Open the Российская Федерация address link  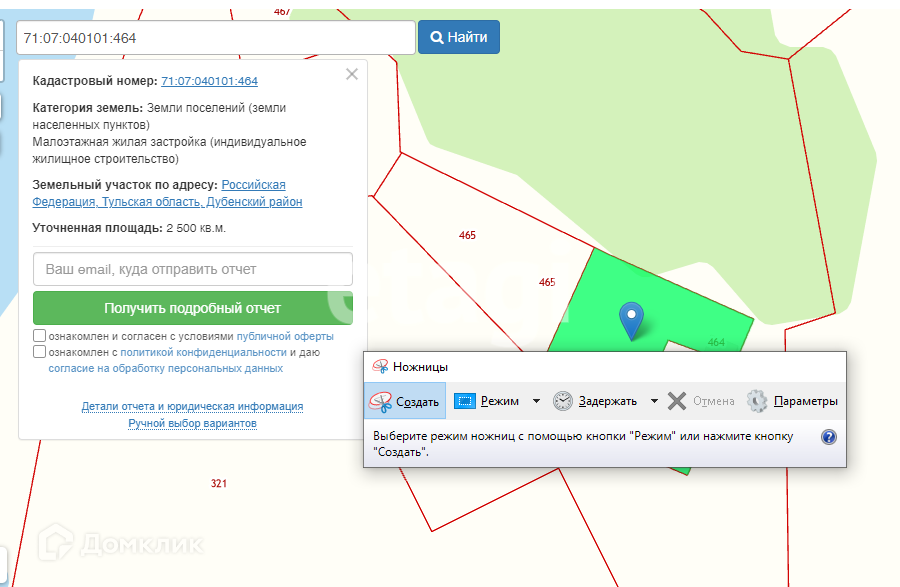pyautogui.click(x=167, y=193)
